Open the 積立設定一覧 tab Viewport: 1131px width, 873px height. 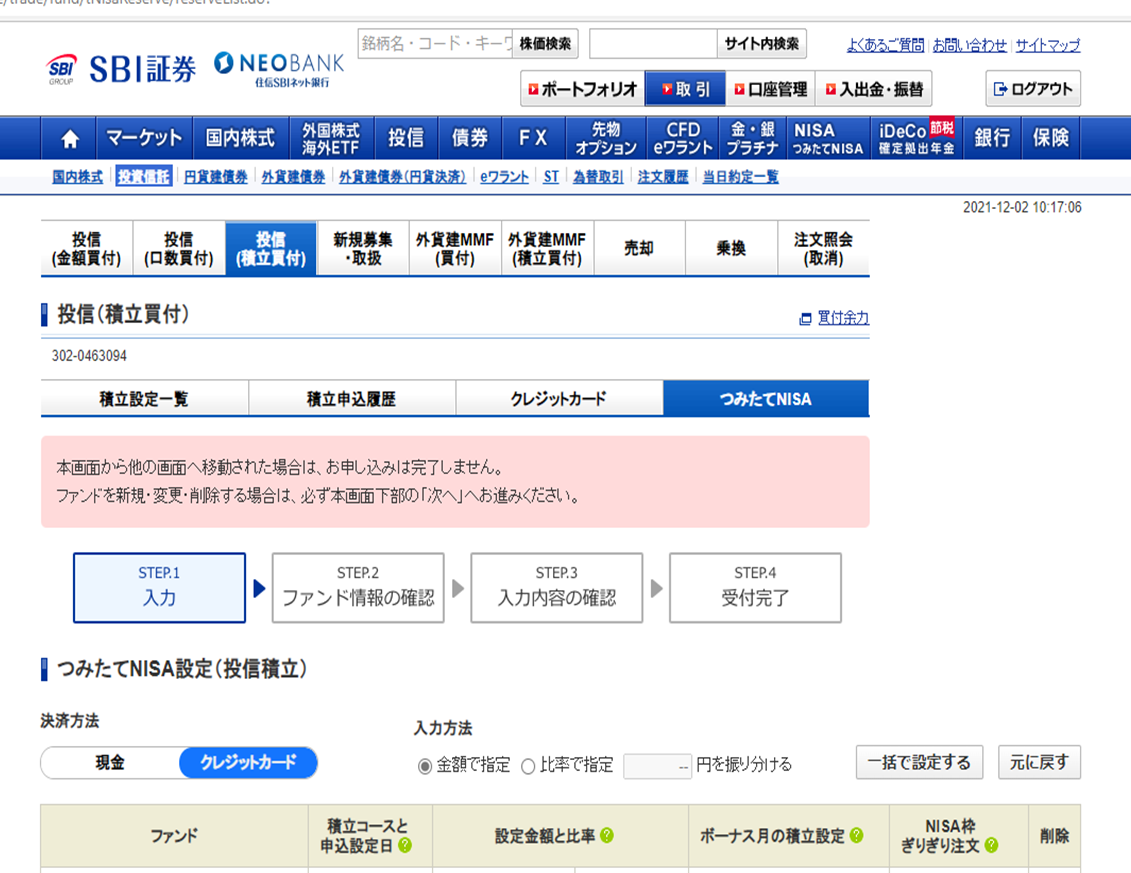(x=144, y=397)
